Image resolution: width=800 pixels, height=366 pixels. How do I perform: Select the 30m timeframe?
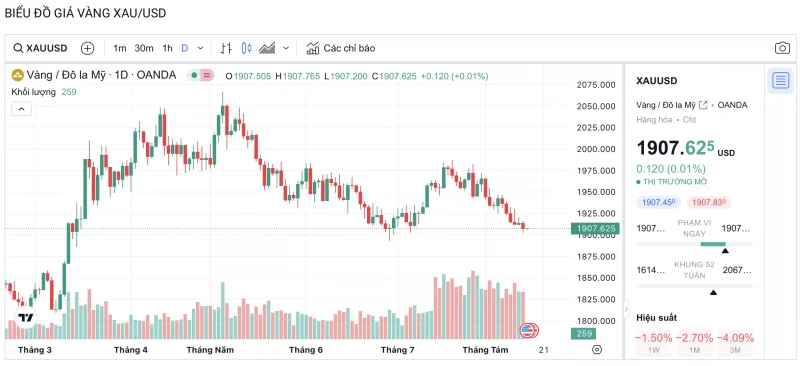click(144, 48)
